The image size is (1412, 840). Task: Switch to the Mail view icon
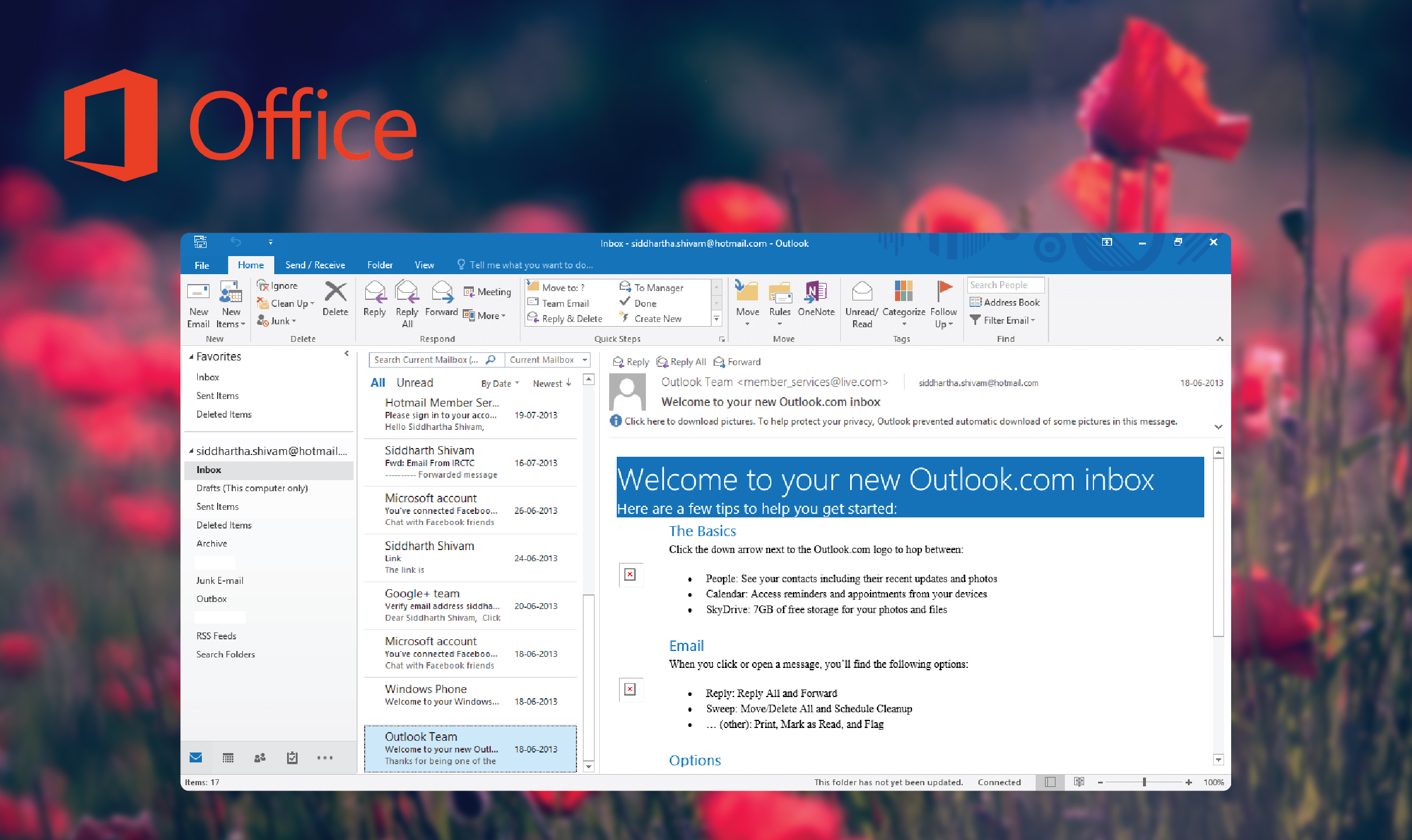click(x=196, y=757)
